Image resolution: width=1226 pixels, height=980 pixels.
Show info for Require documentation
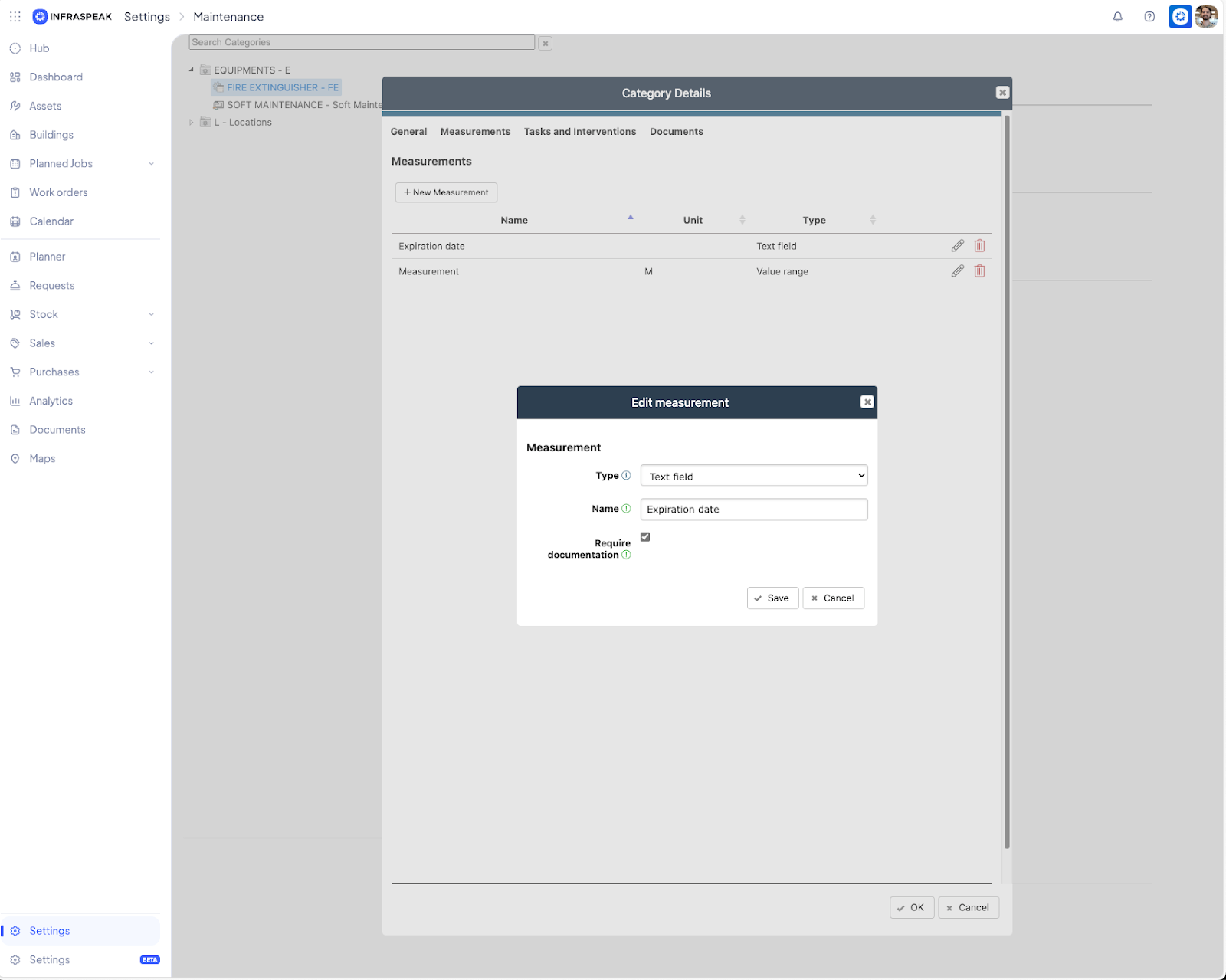tap(626, 555)
